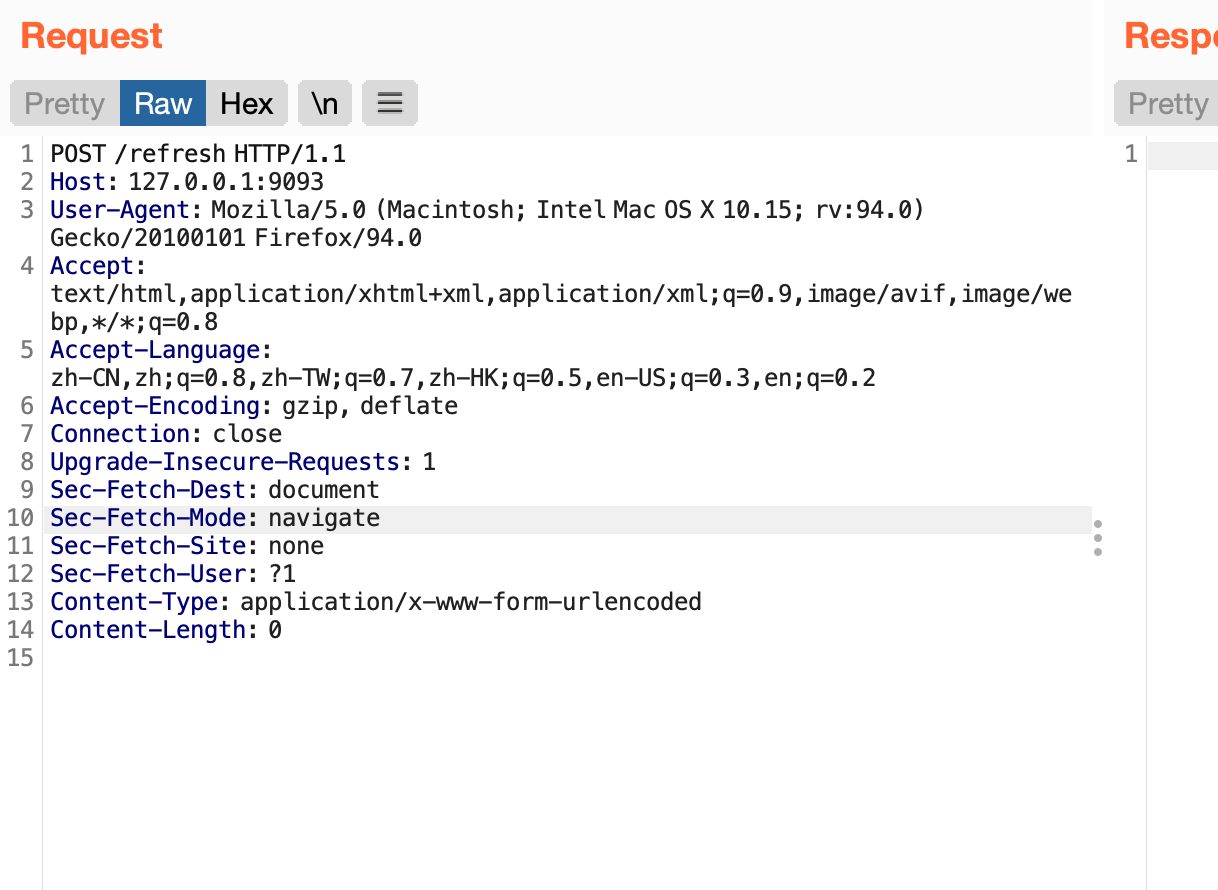Click the none value of Sec-Fetch-Site
This screenshot has width=1218, height=890.
(x=296, y=546)
